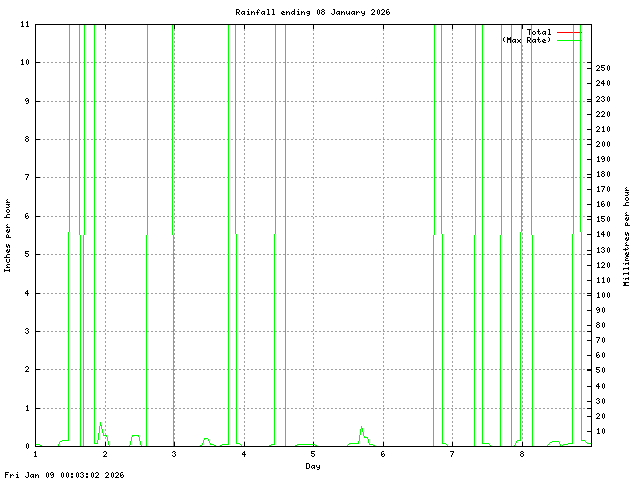Click the chart title 'Rainfall ending 08 January 2026'
Viewport: 640px width, 480px height.
[313, 12]
